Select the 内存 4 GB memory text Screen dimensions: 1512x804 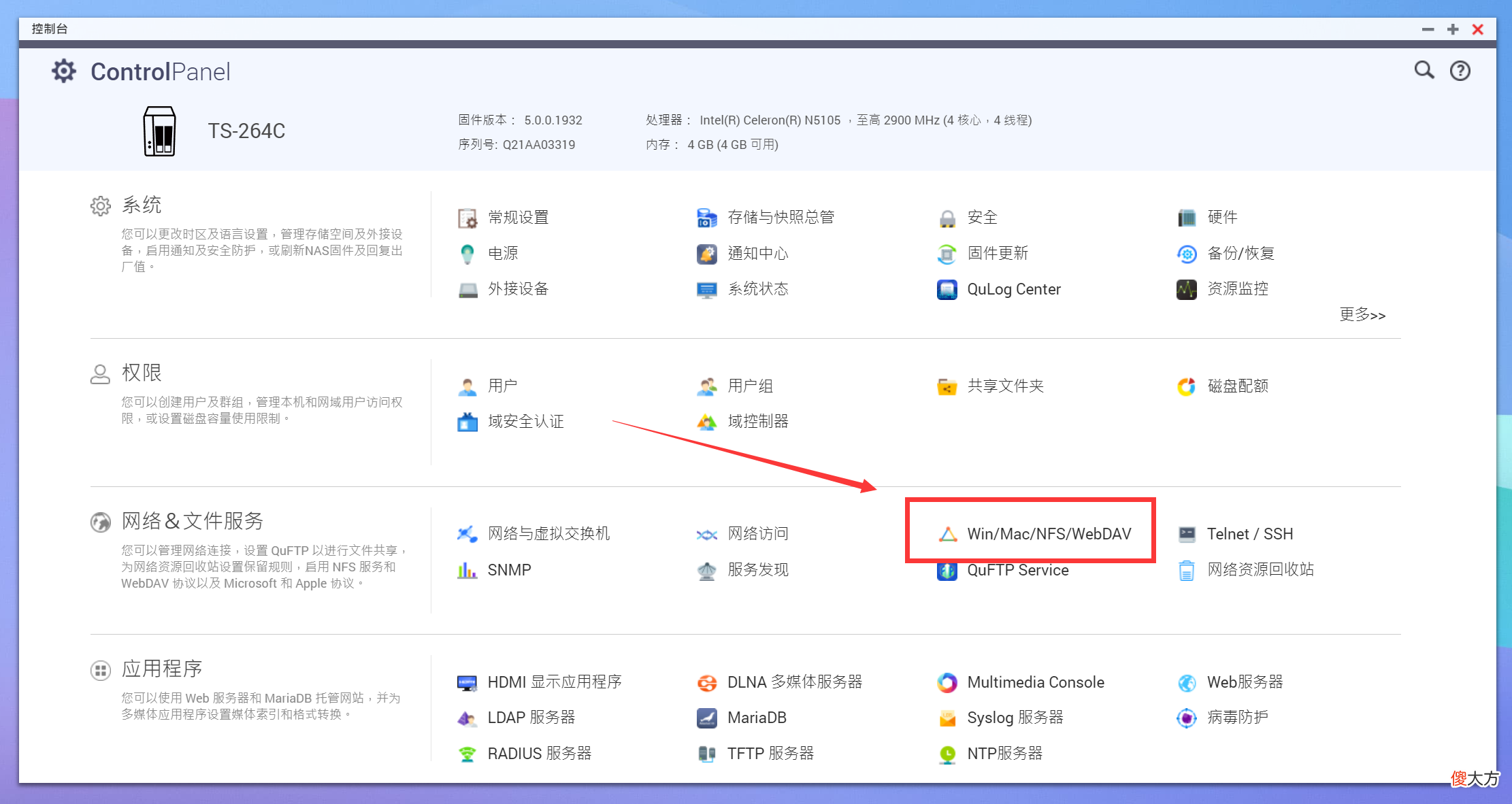[x=712, y=145]
